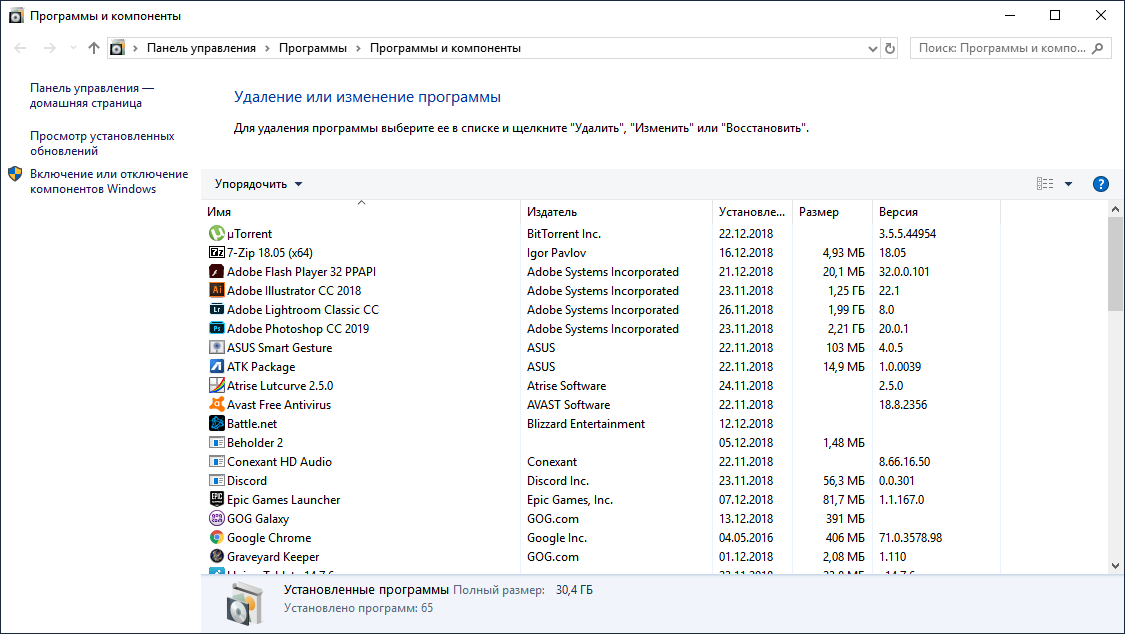Expand the address bar history dropdown
This screenshot has height=634, width=1125.
click(x=872, y=48)
